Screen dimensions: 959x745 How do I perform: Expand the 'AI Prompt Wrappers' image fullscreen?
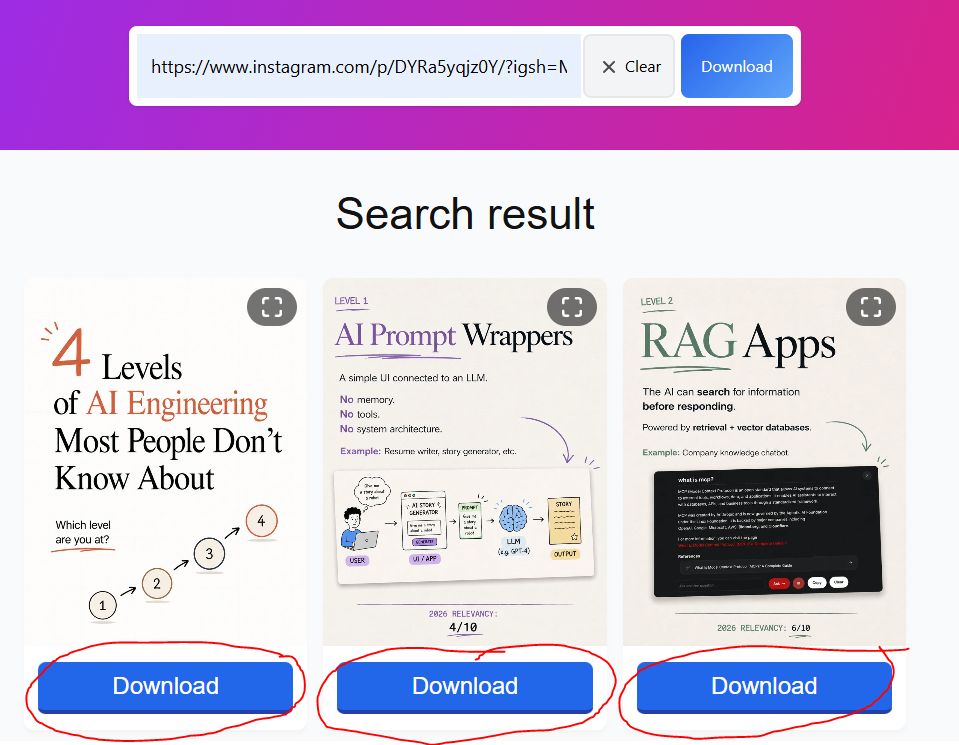tap(572, 307)
